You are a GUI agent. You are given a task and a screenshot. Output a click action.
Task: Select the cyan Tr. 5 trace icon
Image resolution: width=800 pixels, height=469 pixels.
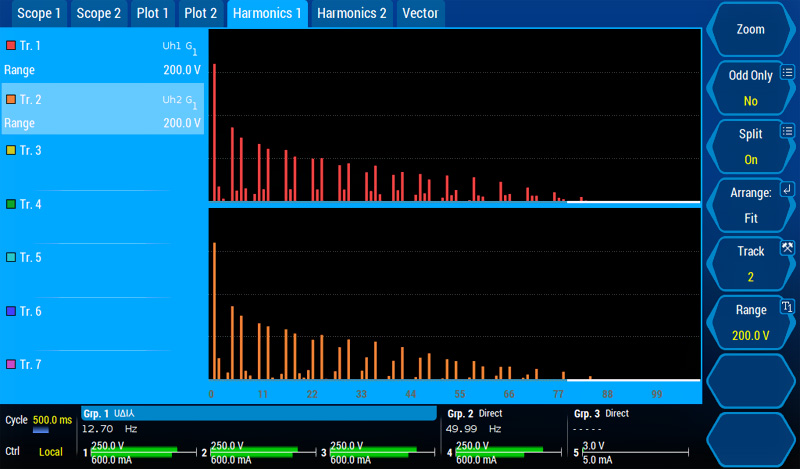(x=11, y=258)
